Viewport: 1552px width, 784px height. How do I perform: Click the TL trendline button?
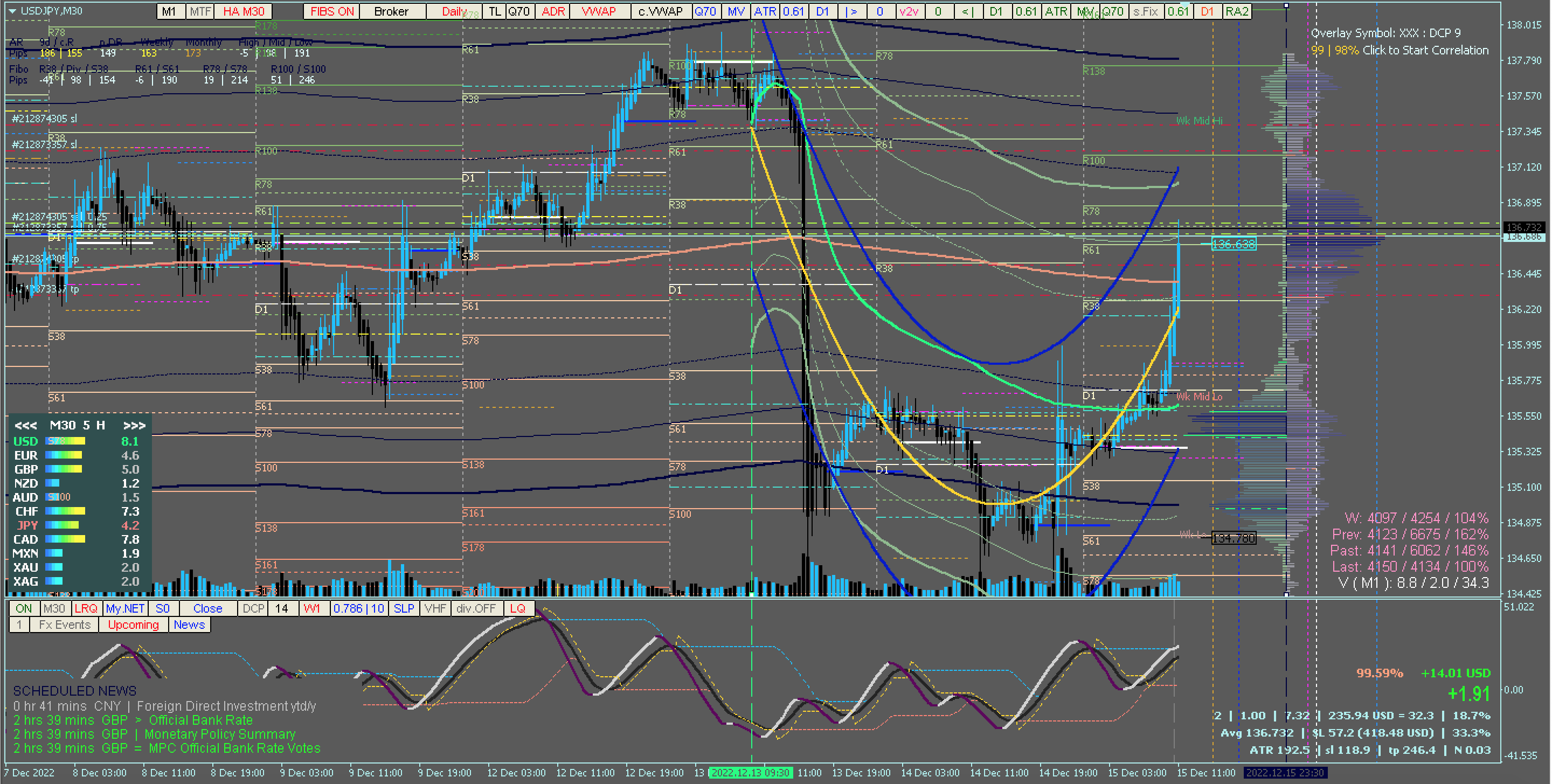(x=494, y=11)
